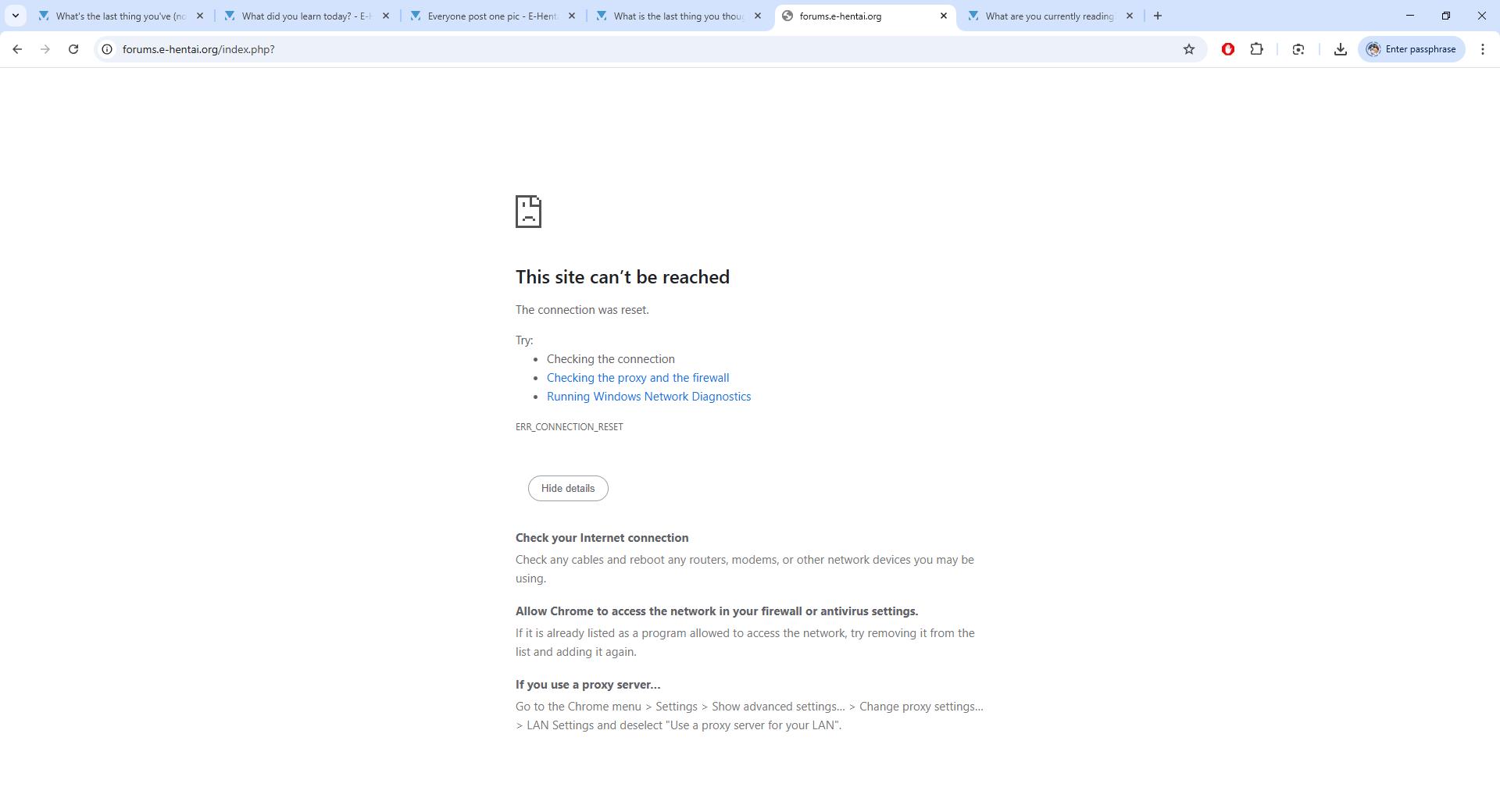1500x812 pixels.
Task: Bookmark this page with the star icon
Action: tap(1188, 49)
